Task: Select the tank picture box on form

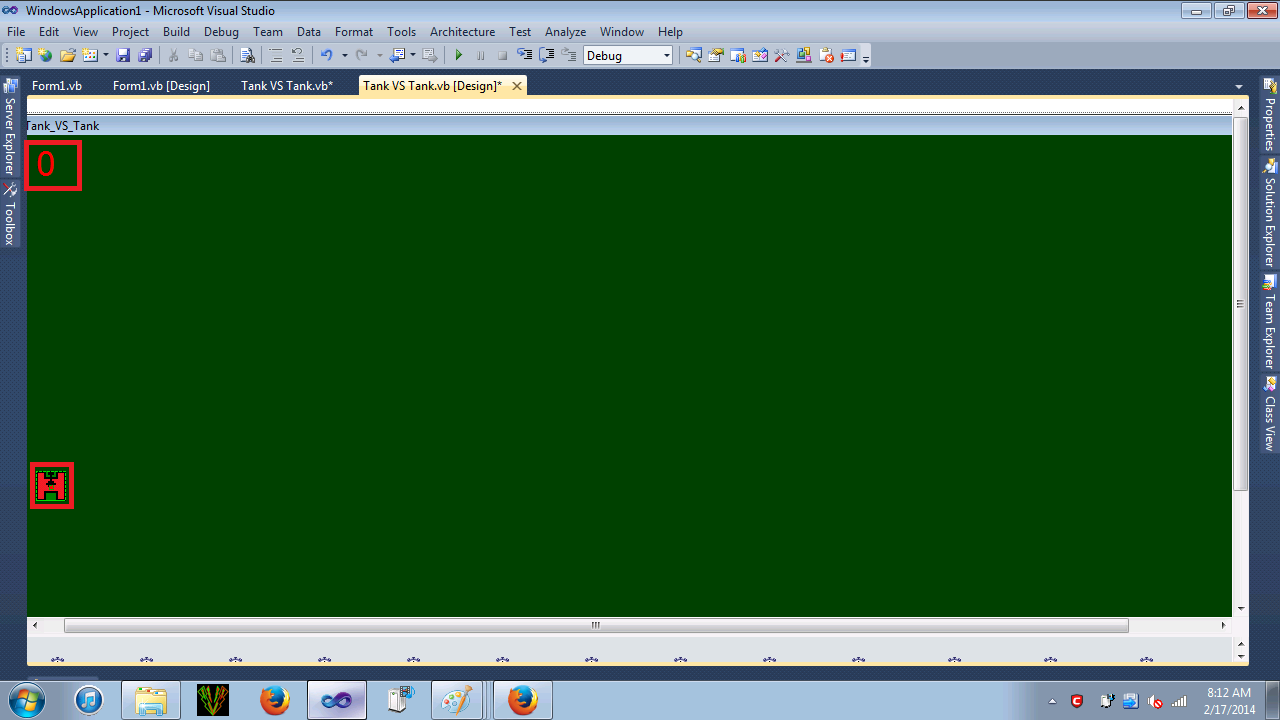Action: click(51, 485)
